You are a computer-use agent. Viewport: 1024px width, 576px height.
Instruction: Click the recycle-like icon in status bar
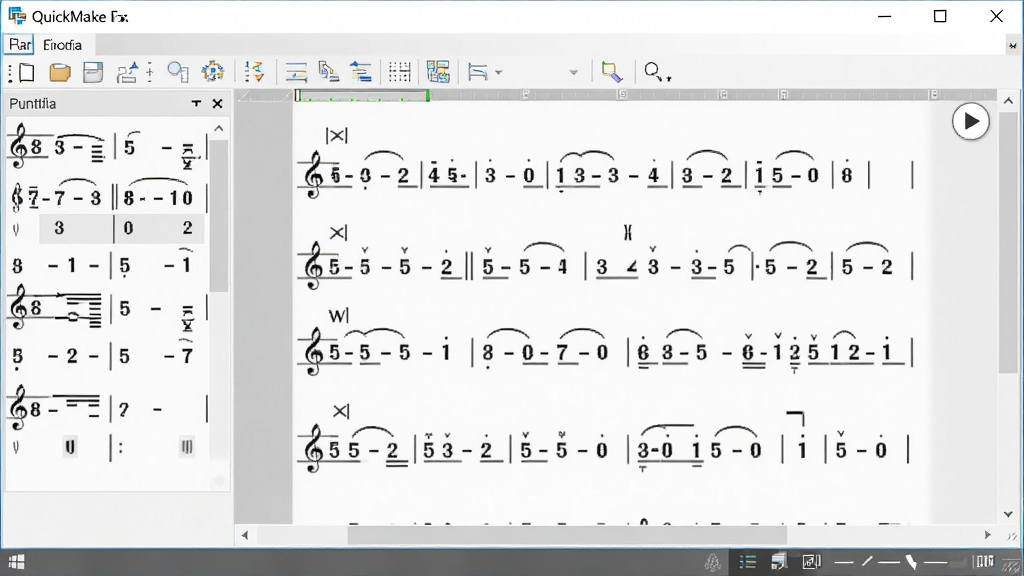click(x=712, y=562)
